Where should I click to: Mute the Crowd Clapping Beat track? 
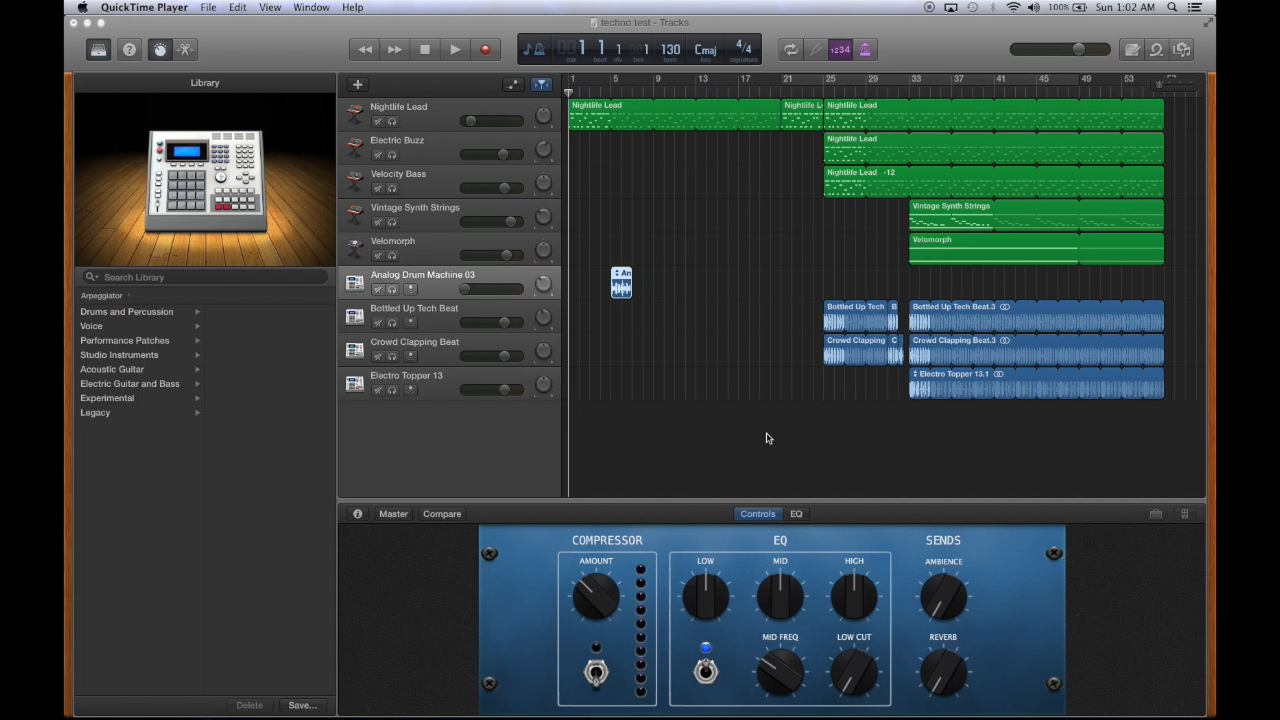click(378, 356)
